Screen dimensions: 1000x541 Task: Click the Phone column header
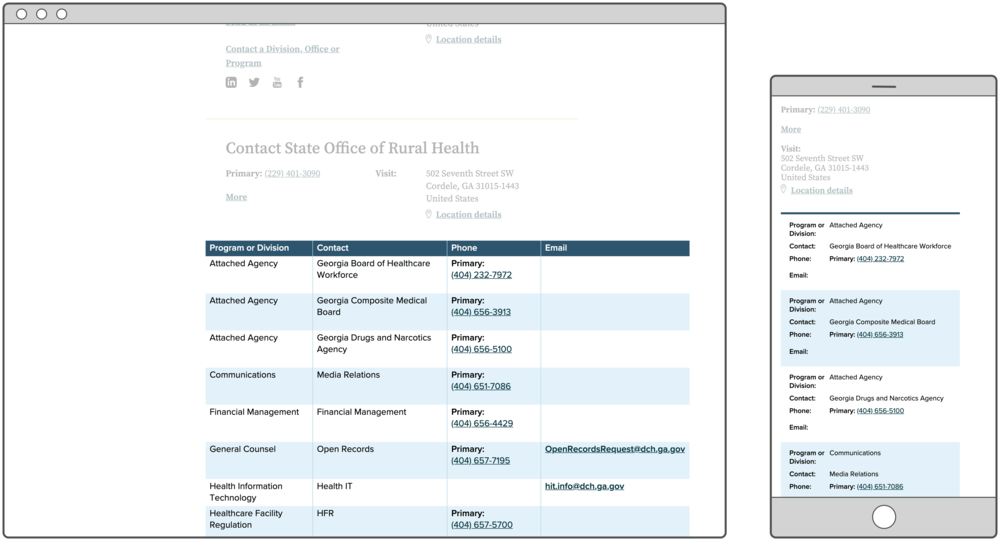tap(494, 248)
